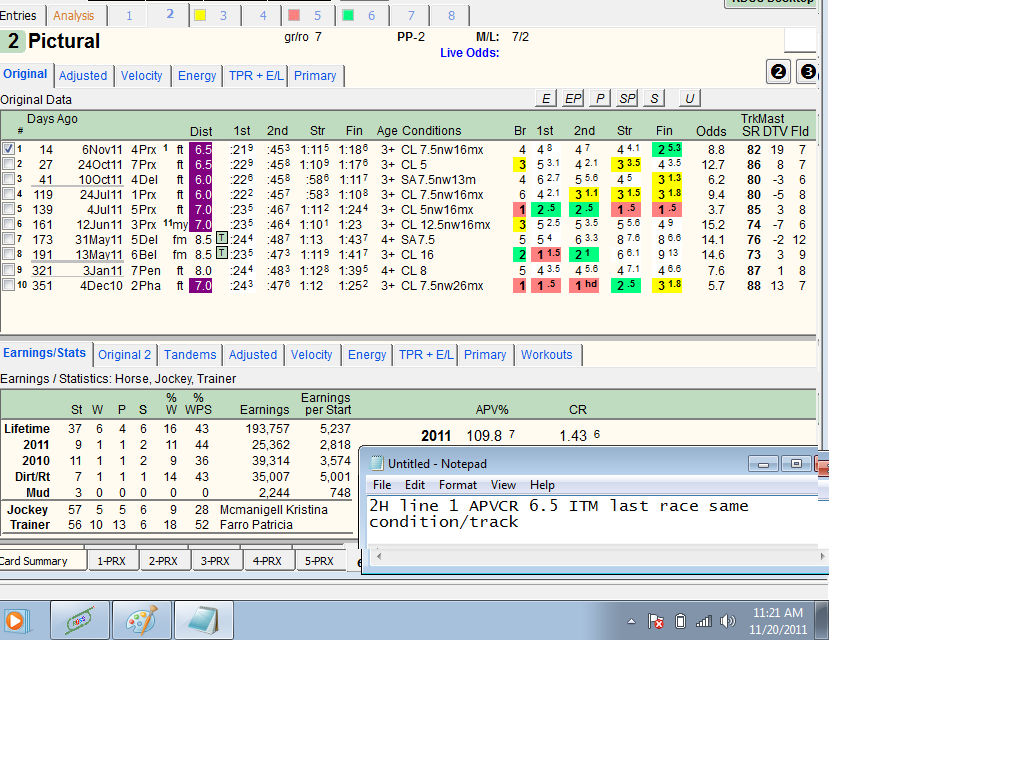Click the SP running style button
Screen dimensions: 1024x768
pos(627,99)
